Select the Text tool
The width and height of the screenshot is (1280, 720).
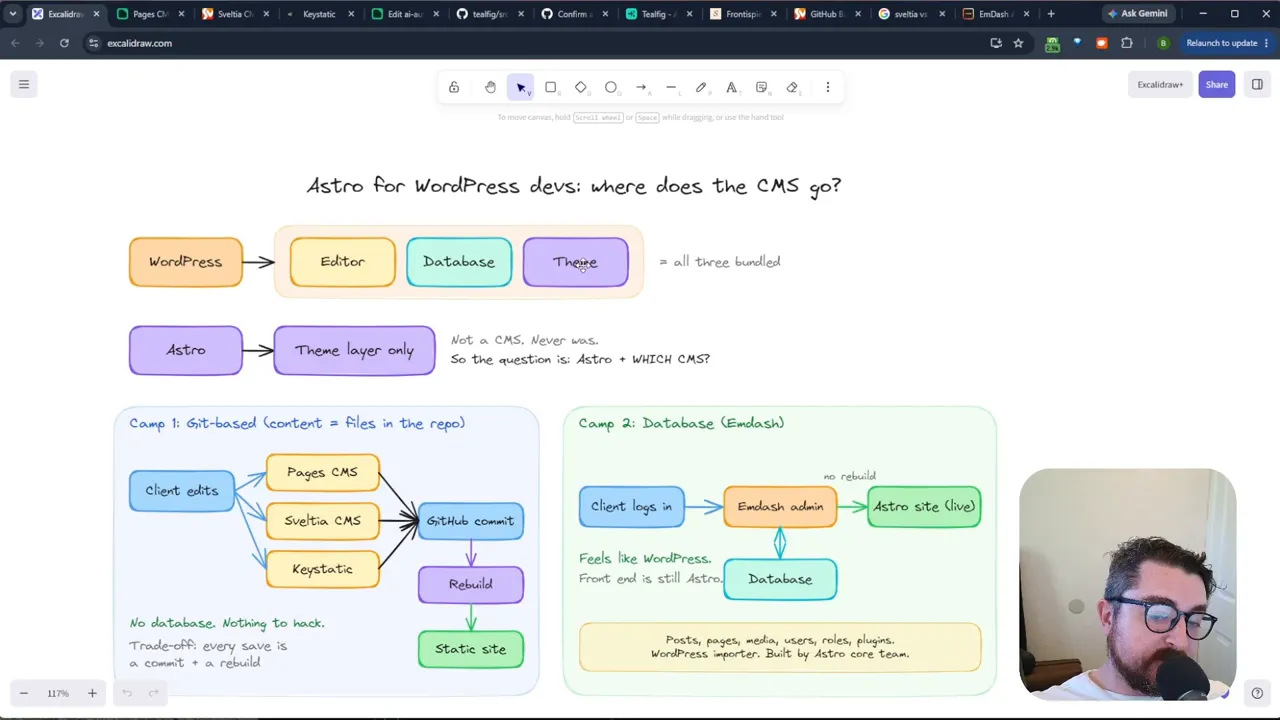click(731, 87)
